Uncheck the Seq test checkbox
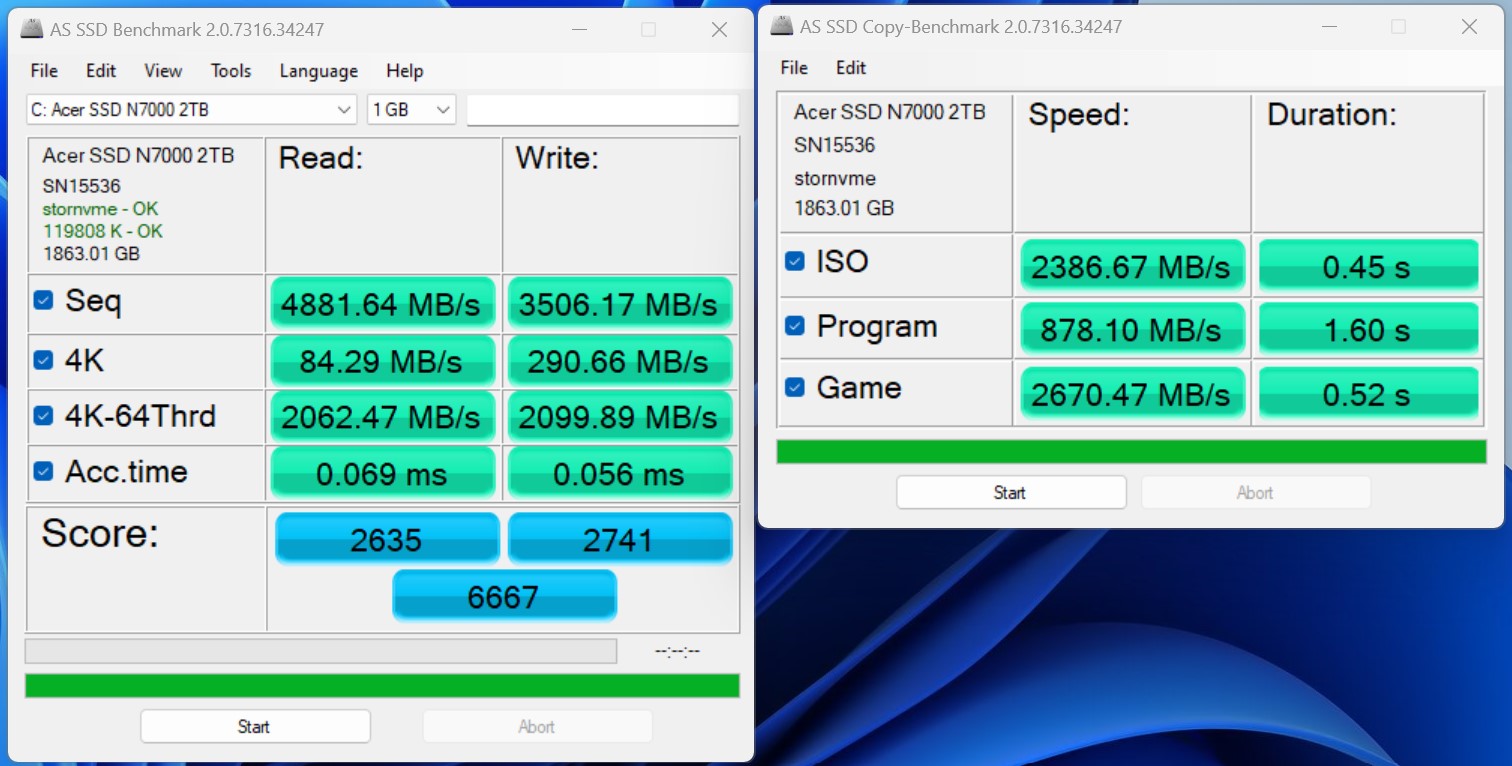This screenshot has width=1512, height=766. [x=43, y=300]
